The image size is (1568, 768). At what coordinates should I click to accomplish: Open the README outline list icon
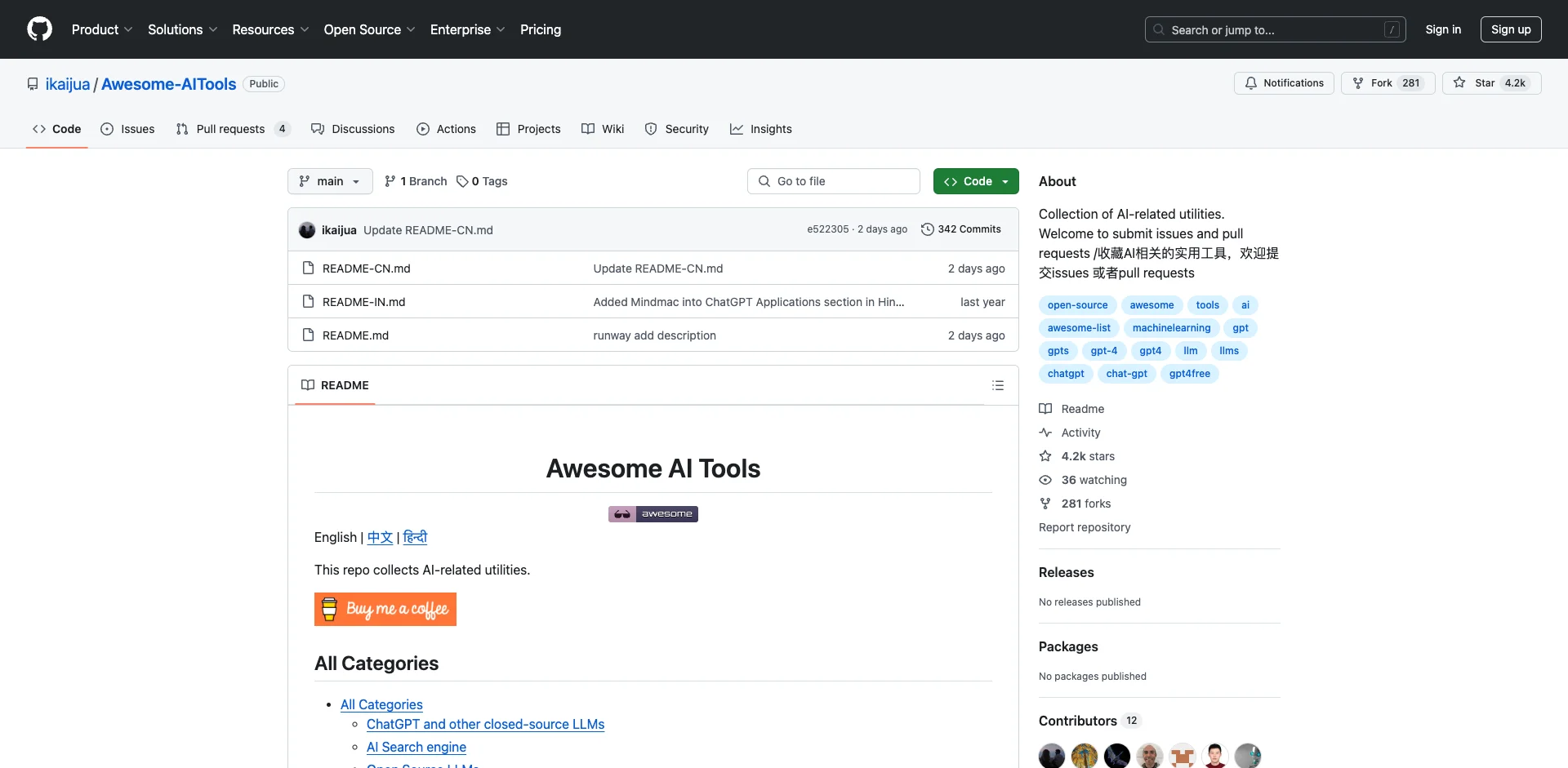pos(998,385)
